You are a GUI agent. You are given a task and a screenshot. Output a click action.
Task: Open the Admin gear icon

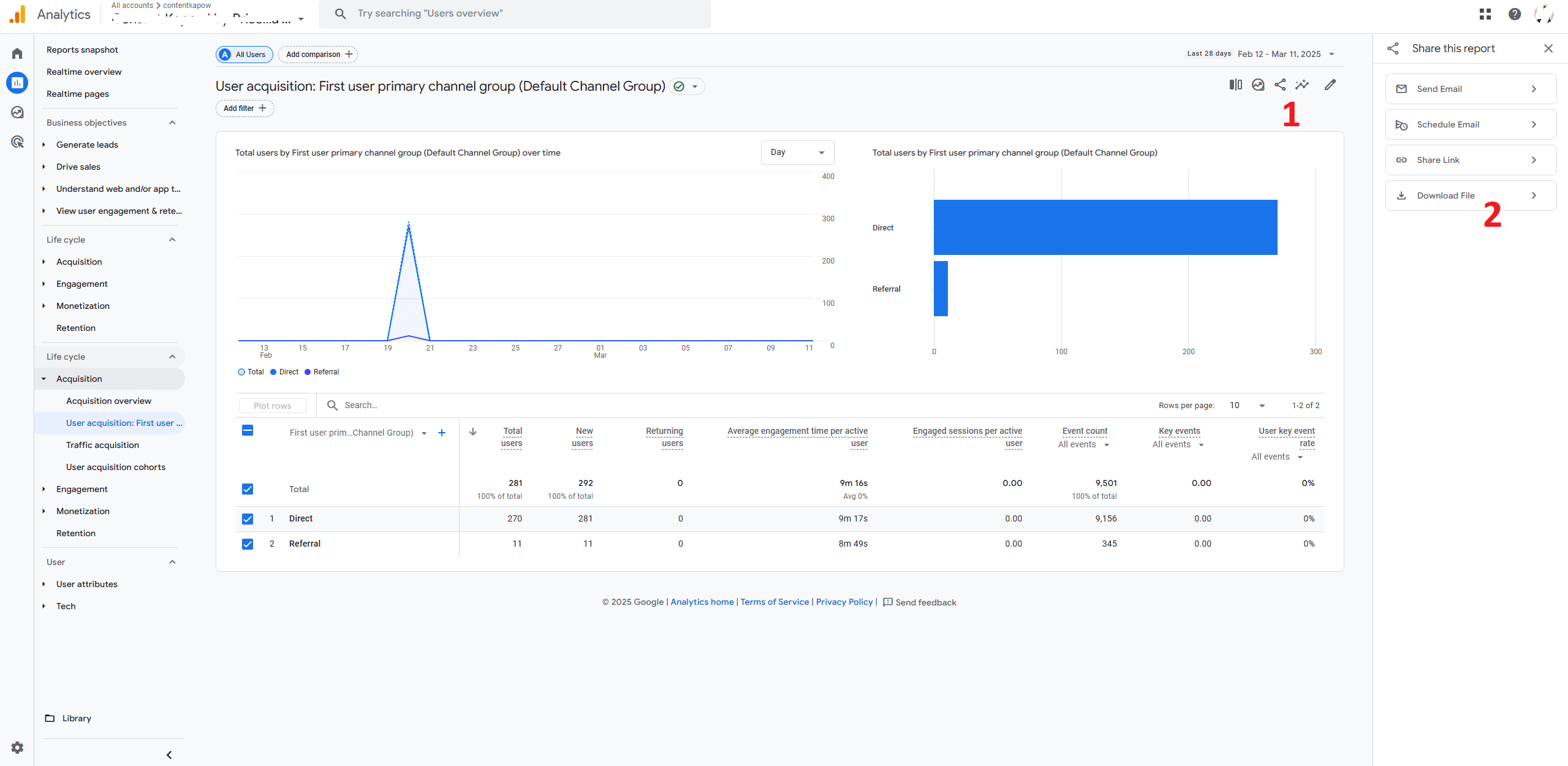pos(17,748)
